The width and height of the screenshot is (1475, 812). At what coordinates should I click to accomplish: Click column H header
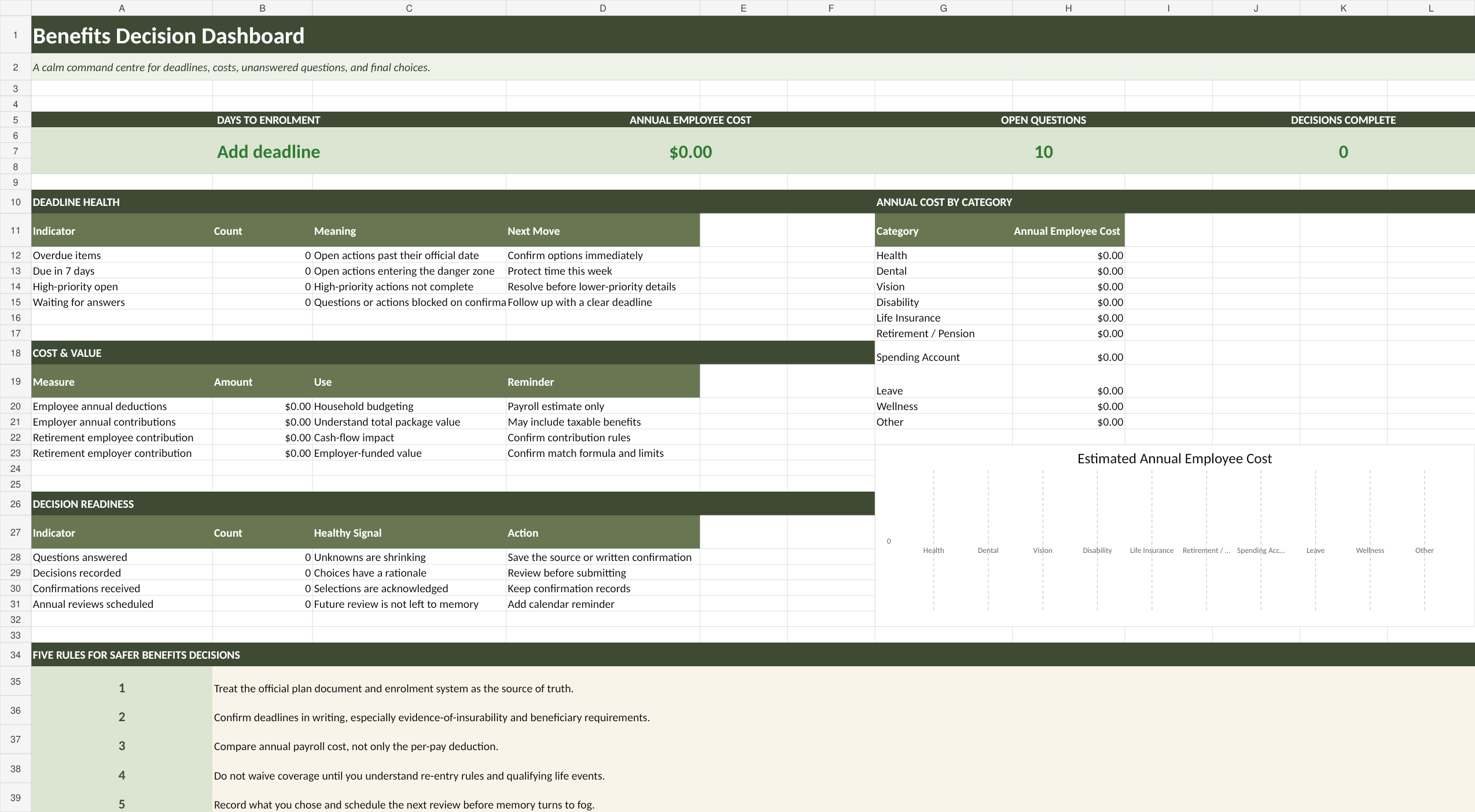coord(1068,8)
